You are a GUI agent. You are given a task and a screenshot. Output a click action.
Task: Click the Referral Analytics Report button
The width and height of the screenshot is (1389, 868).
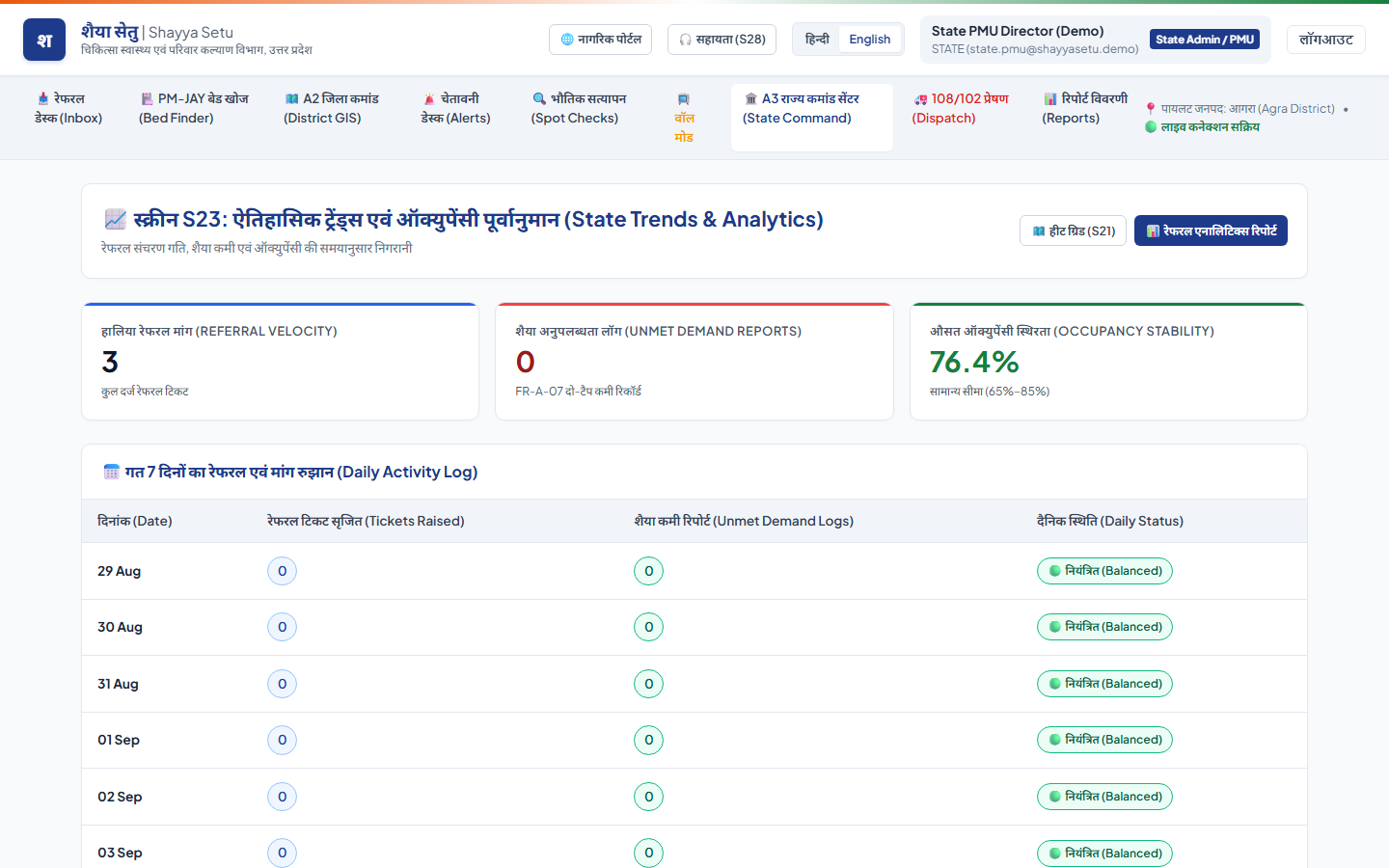tap(1211, 231)
